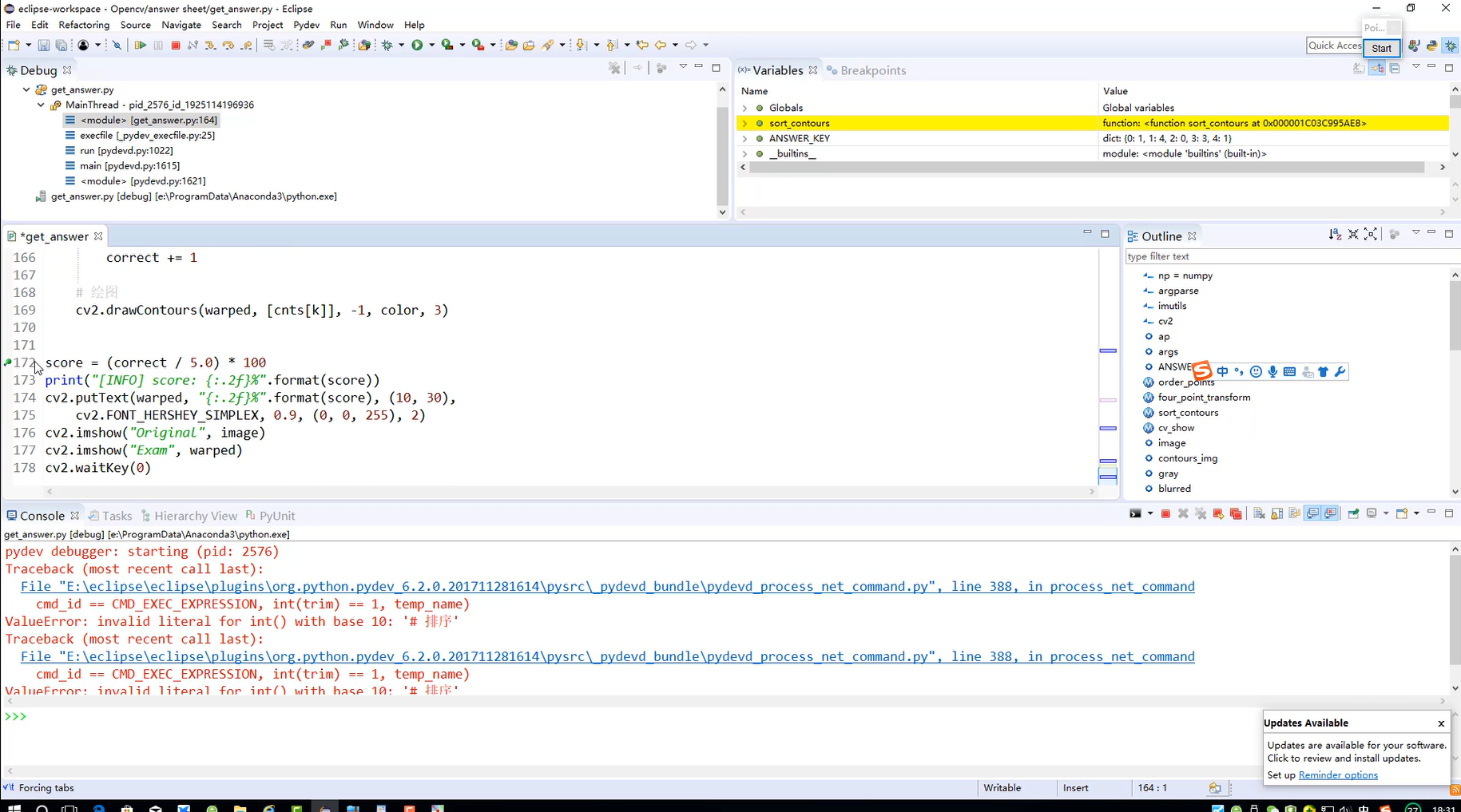
Task: Click the Start button near Quick Access
Action: pos(1381,48)
